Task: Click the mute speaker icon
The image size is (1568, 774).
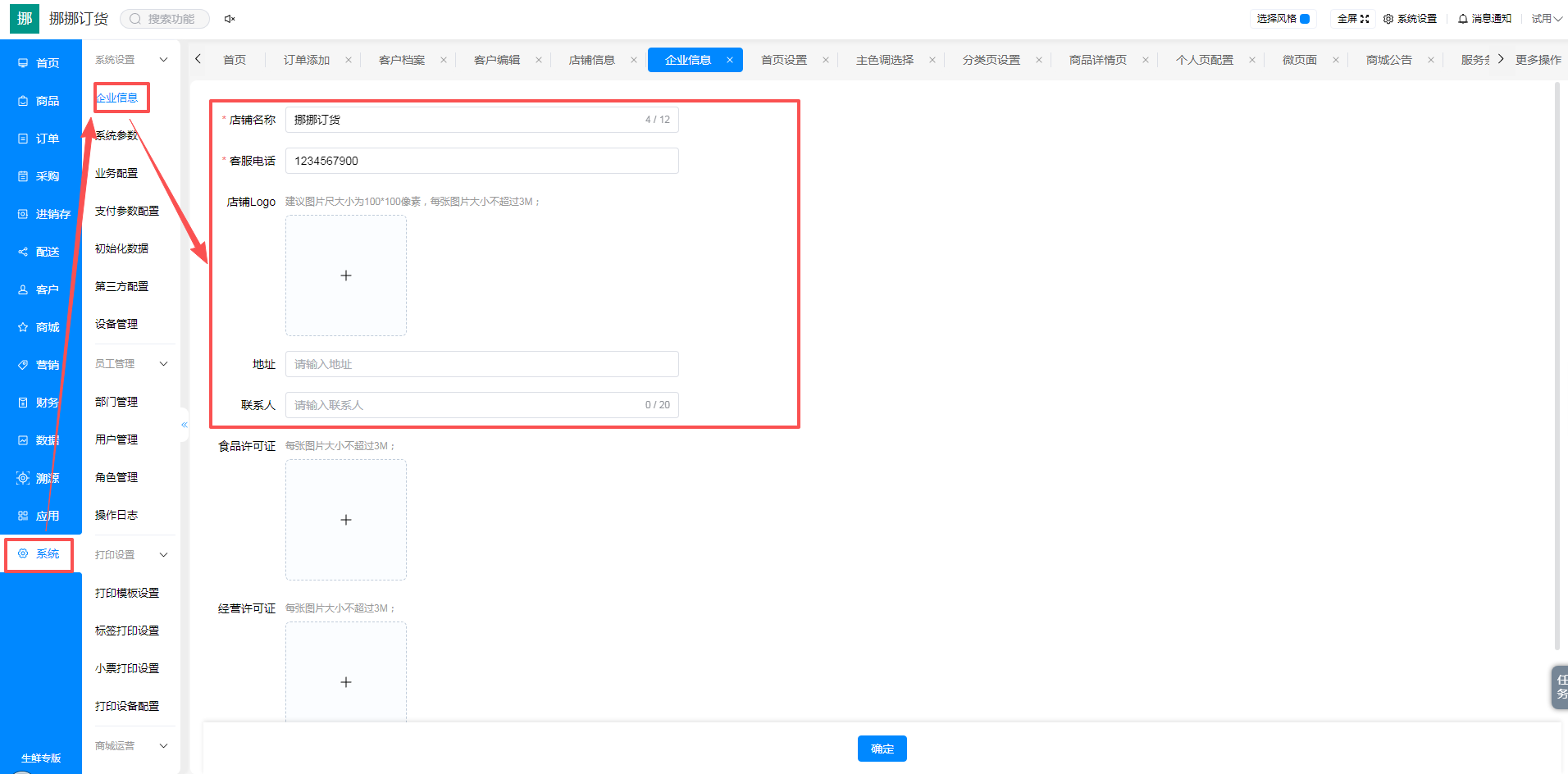Action: click(230, 19)
